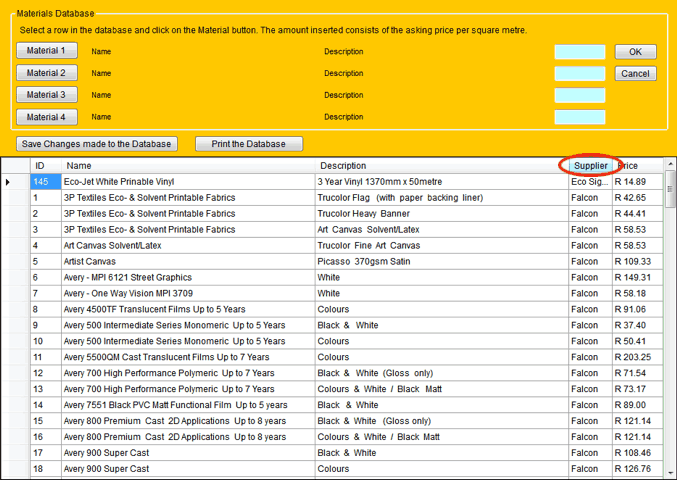Select the Artist Canvas row
This screenshot has height=480, width=677.
[190, 261]
